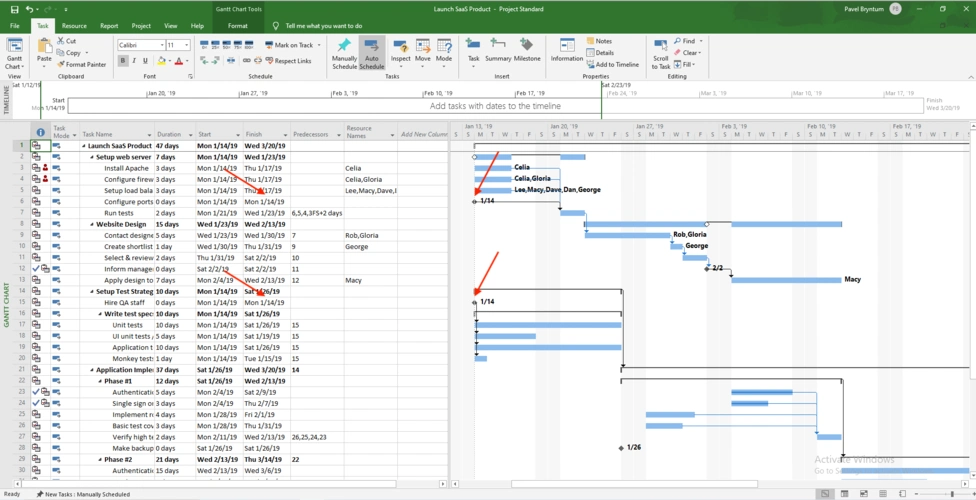Collapse the Website Design summary task

[92, 224]
